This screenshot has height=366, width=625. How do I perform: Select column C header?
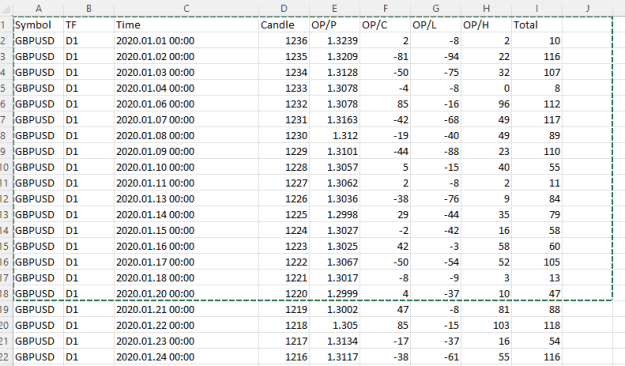pyautogui.click(x=186, y=8)
